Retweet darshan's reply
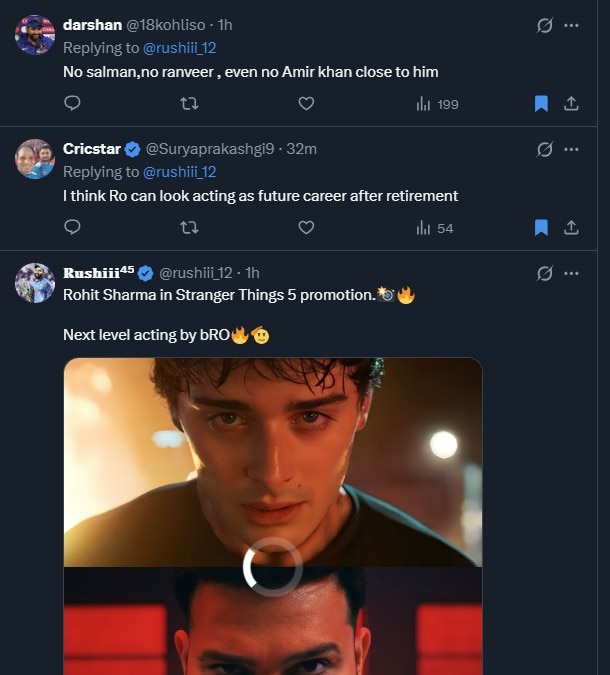Viewport: 610px width, 675px height. click(x=188, y=103)
